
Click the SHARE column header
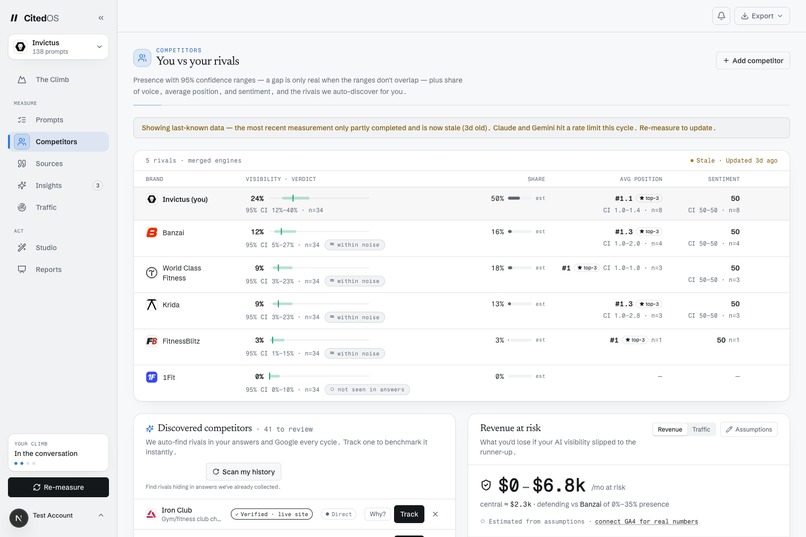536,179
